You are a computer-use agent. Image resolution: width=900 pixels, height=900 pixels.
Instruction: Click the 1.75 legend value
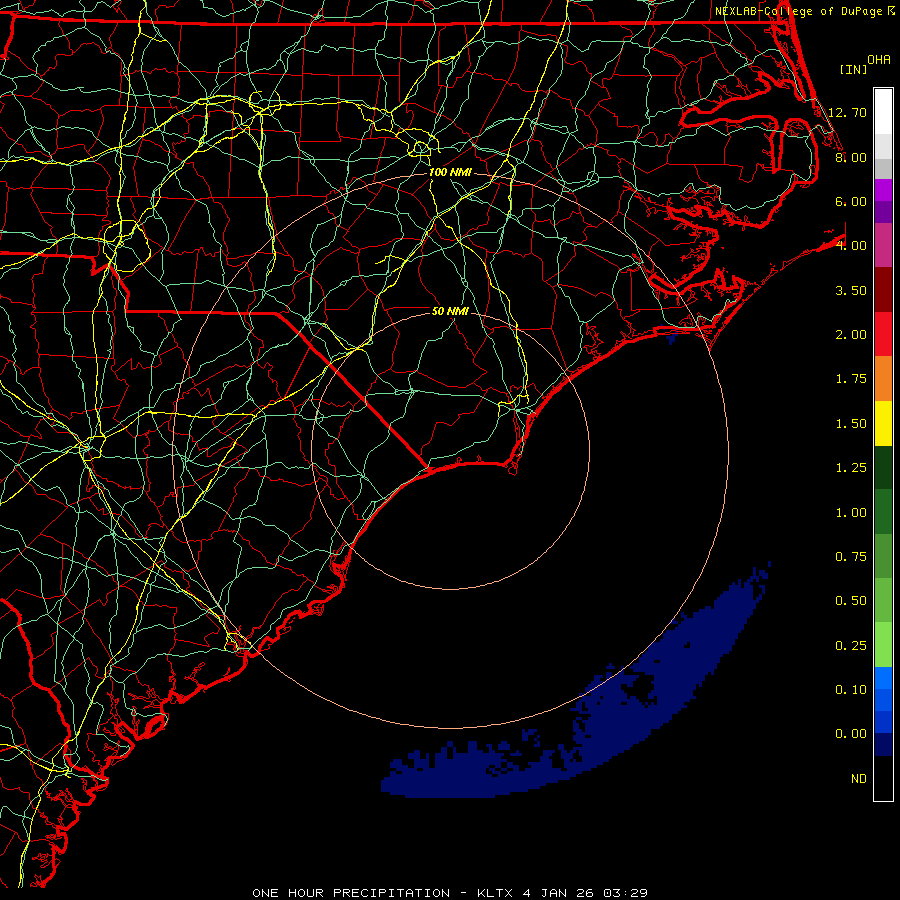851,379
